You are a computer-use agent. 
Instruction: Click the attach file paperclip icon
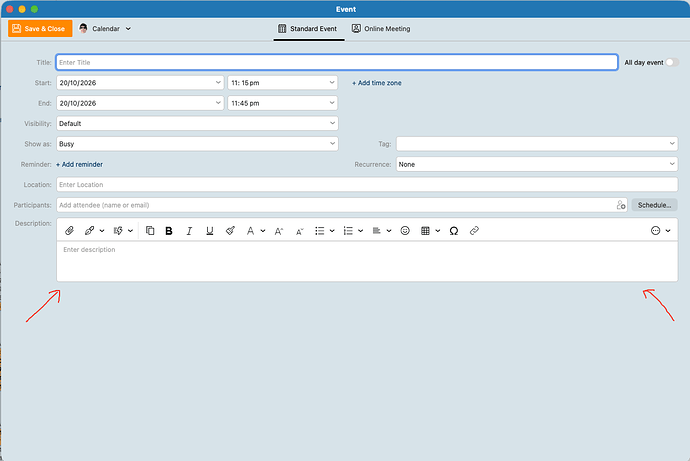[x=69, y=230]
